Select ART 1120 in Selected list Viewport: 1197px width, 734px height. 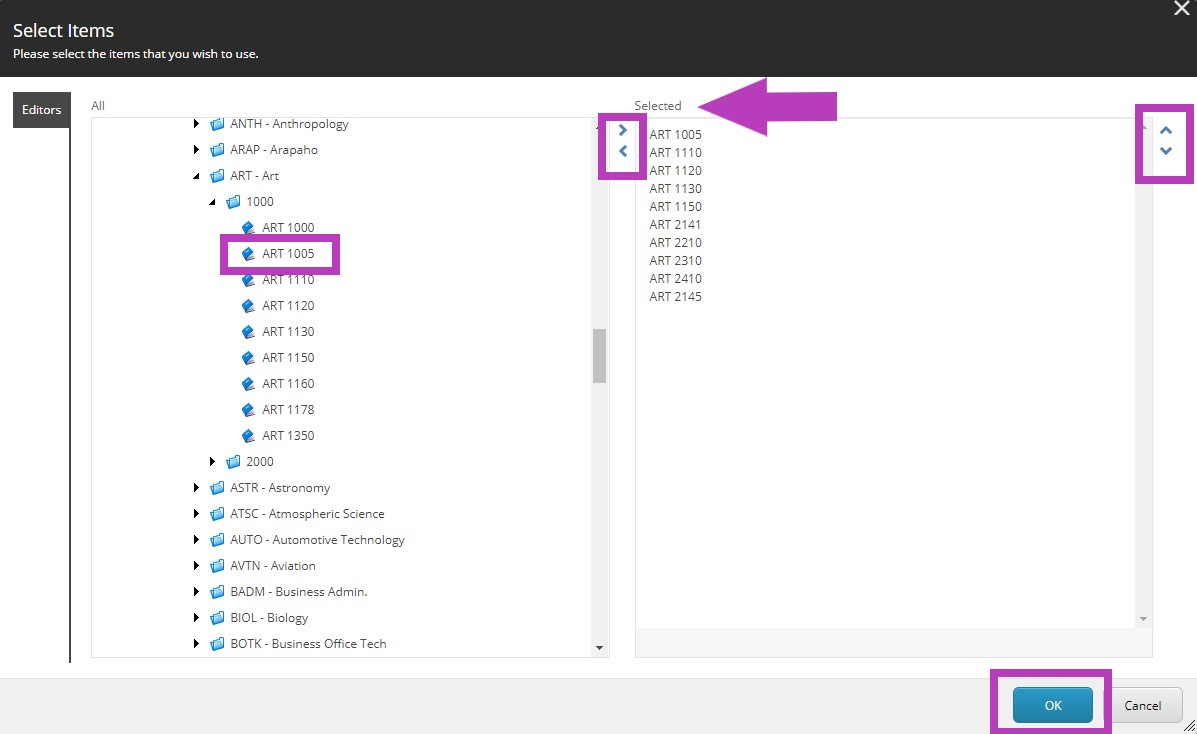point(676,170)
